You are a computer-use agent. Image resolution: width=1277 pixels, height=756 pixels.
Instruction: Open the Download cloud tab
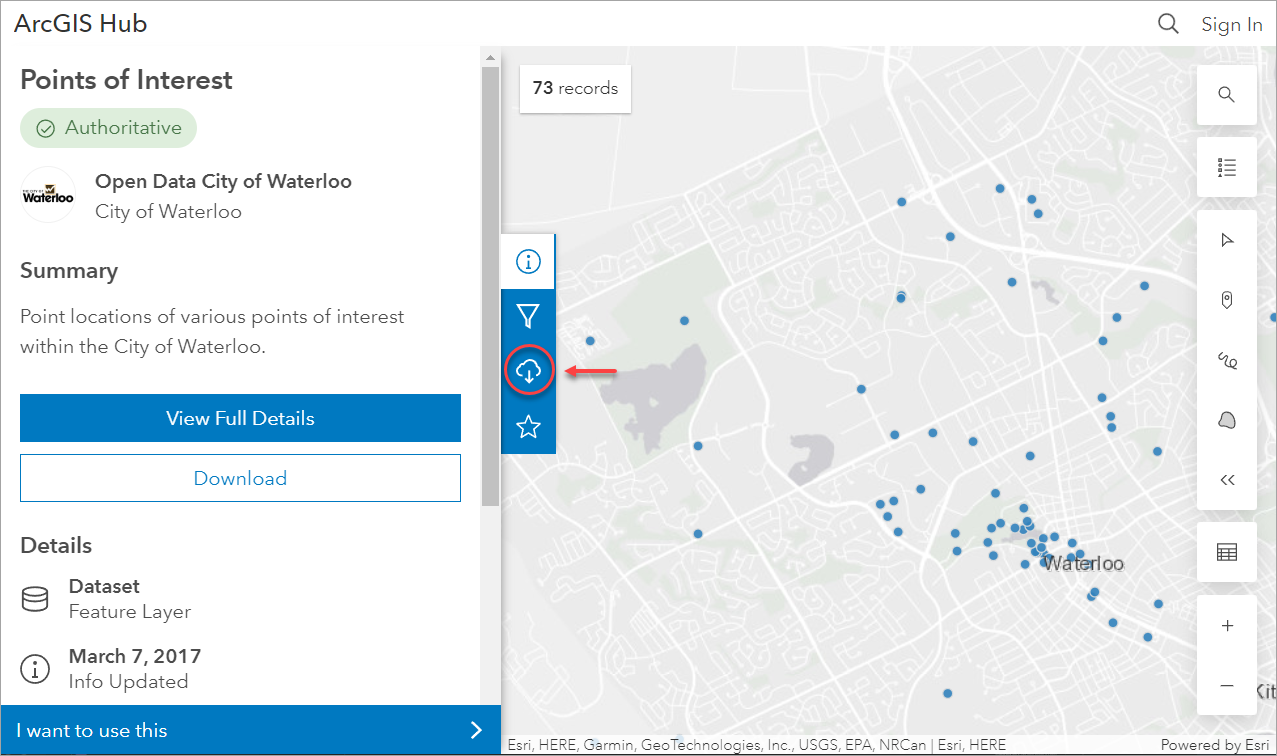(x=528, y=371)
